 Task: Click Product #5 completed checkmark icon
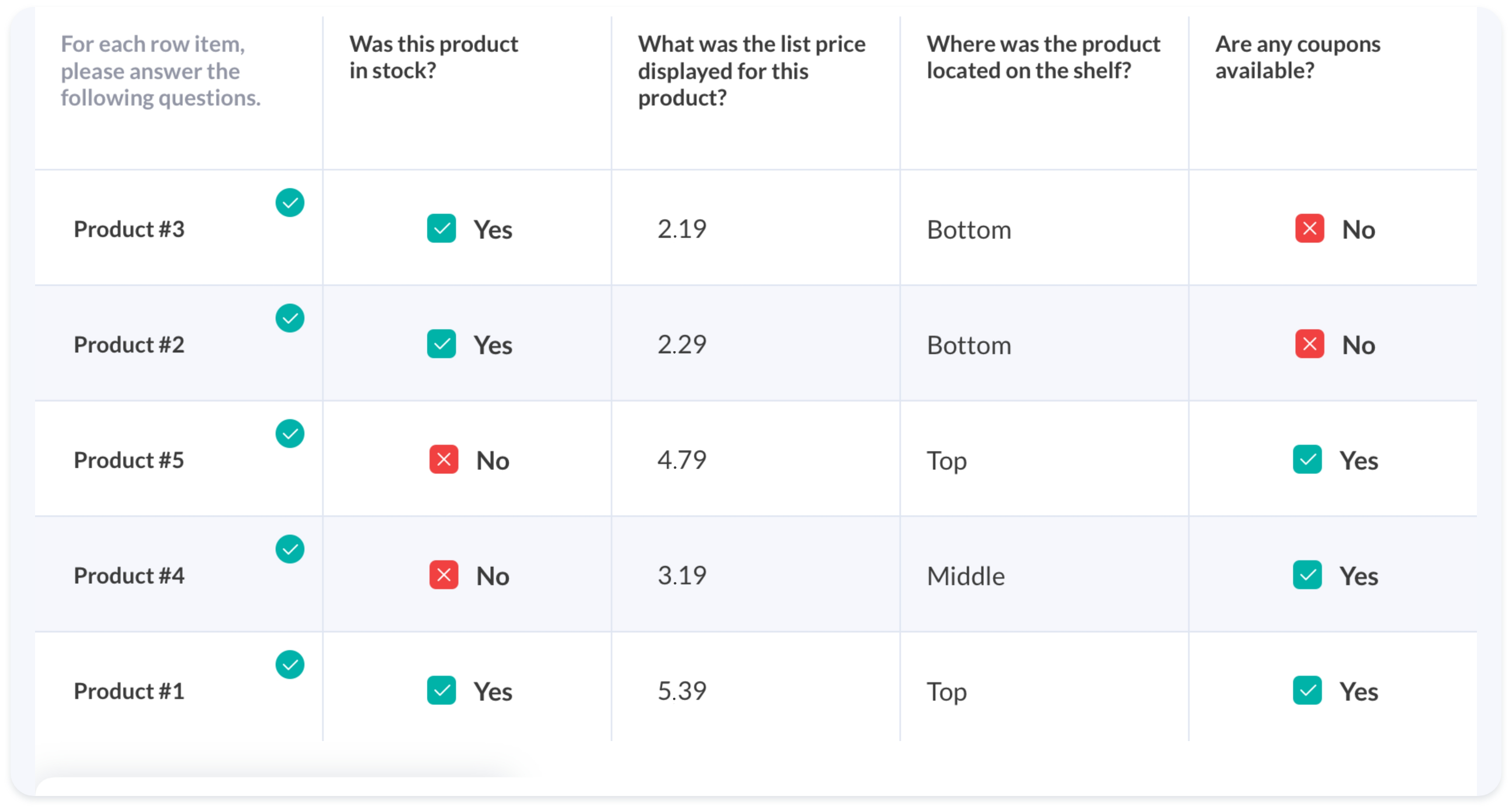point(290,434)
